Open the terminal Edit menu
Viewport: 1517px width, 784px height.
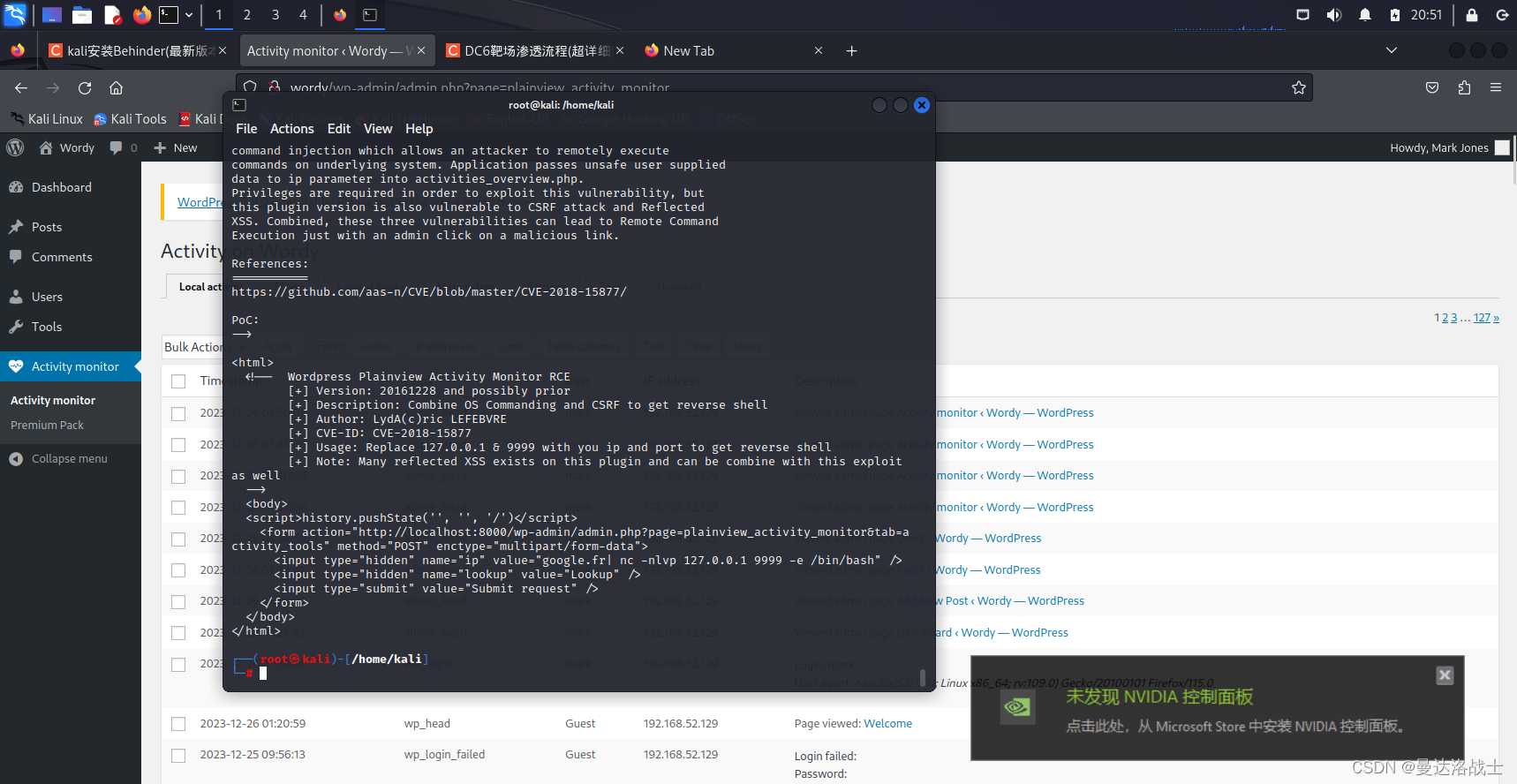click(339, 129)
